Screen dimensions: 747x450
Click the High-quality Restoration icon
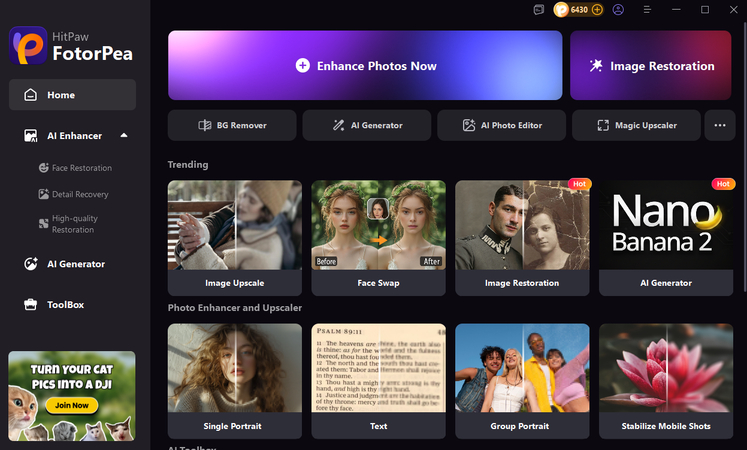coord(43,224)
